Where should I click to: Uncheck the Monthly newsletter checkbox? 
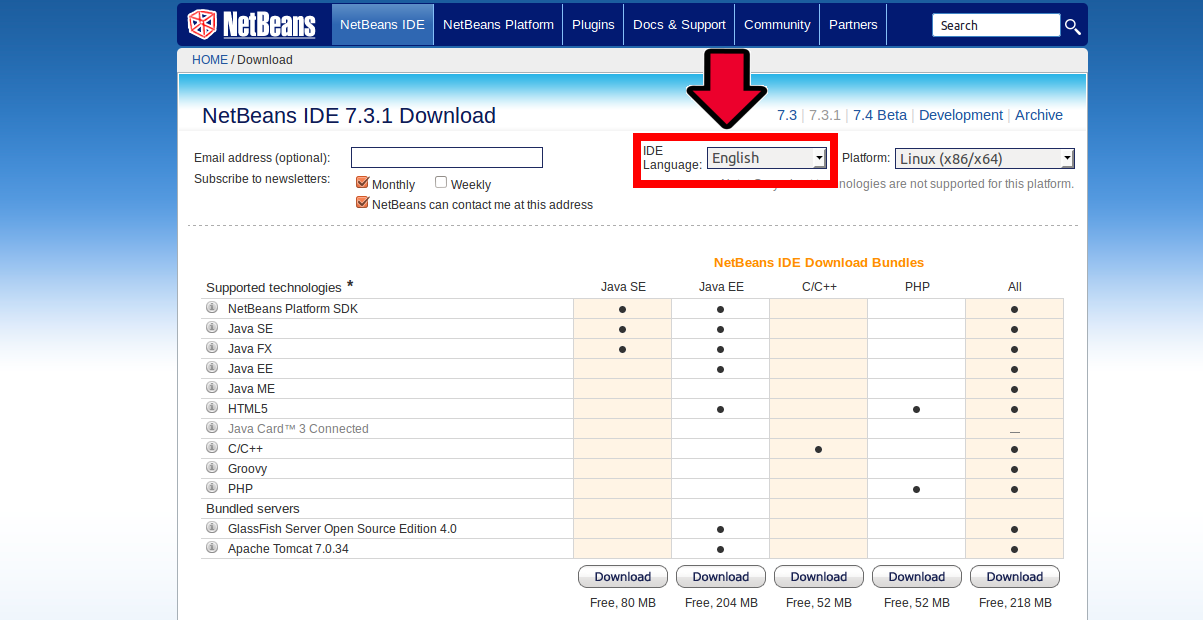(x=362, y=183)
